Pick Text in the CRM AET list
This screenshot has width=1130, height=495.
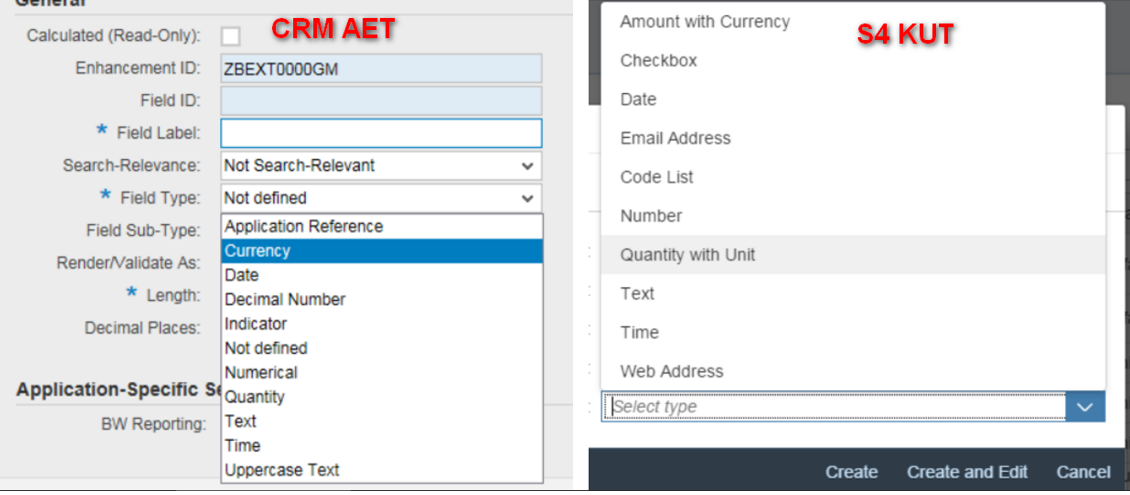click(x=382, y=421)
